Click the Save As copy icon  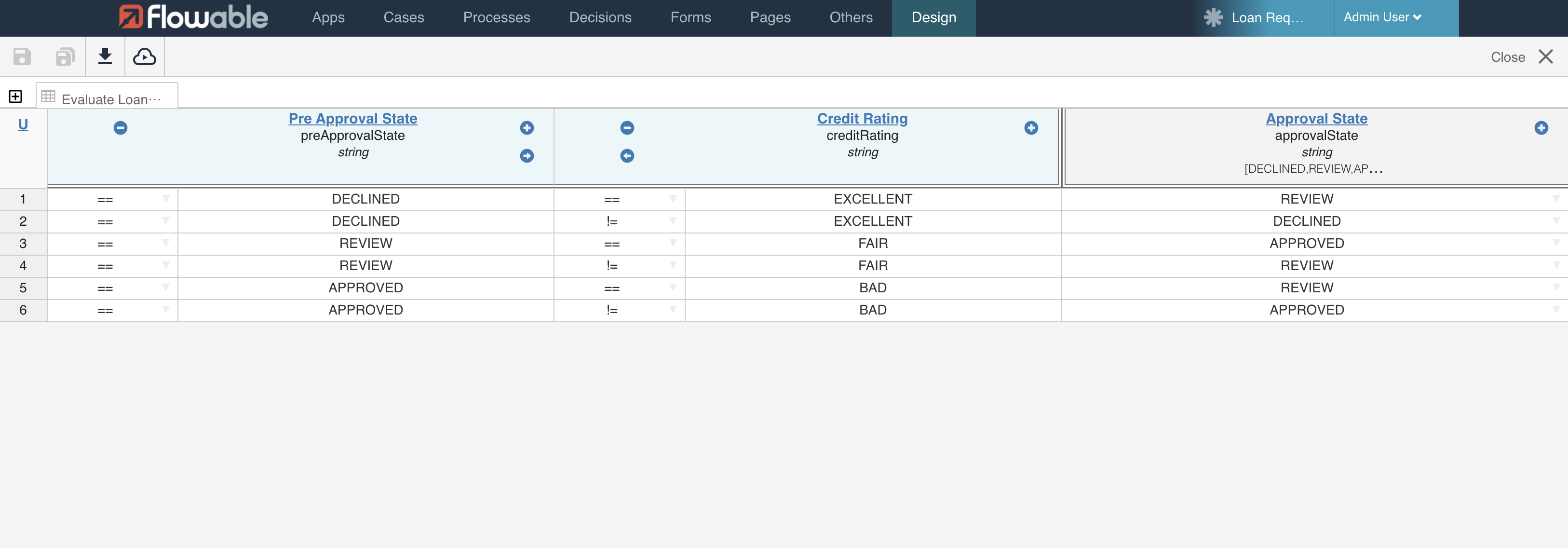[64, 56]
